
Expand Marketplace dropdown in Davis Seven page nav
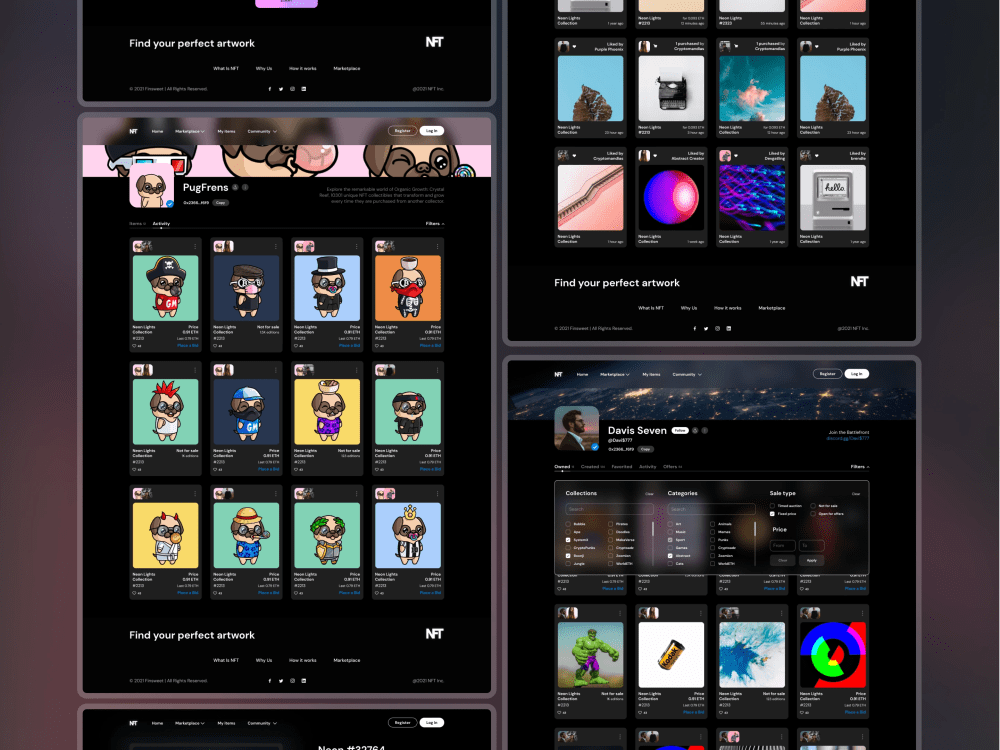tap(615, 374)
